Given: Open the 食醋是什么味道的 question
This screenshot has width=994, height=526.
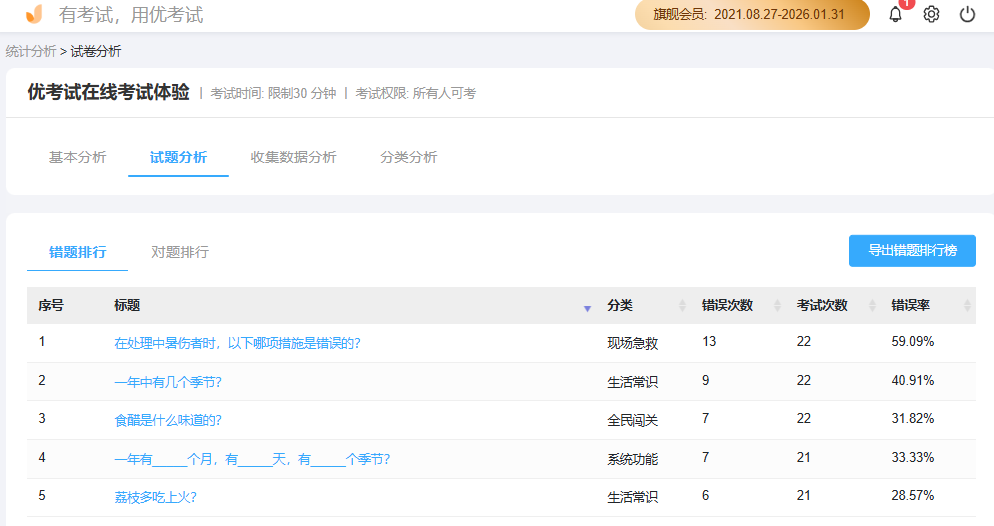Looking at the screenshot, I should coord(168,420).
